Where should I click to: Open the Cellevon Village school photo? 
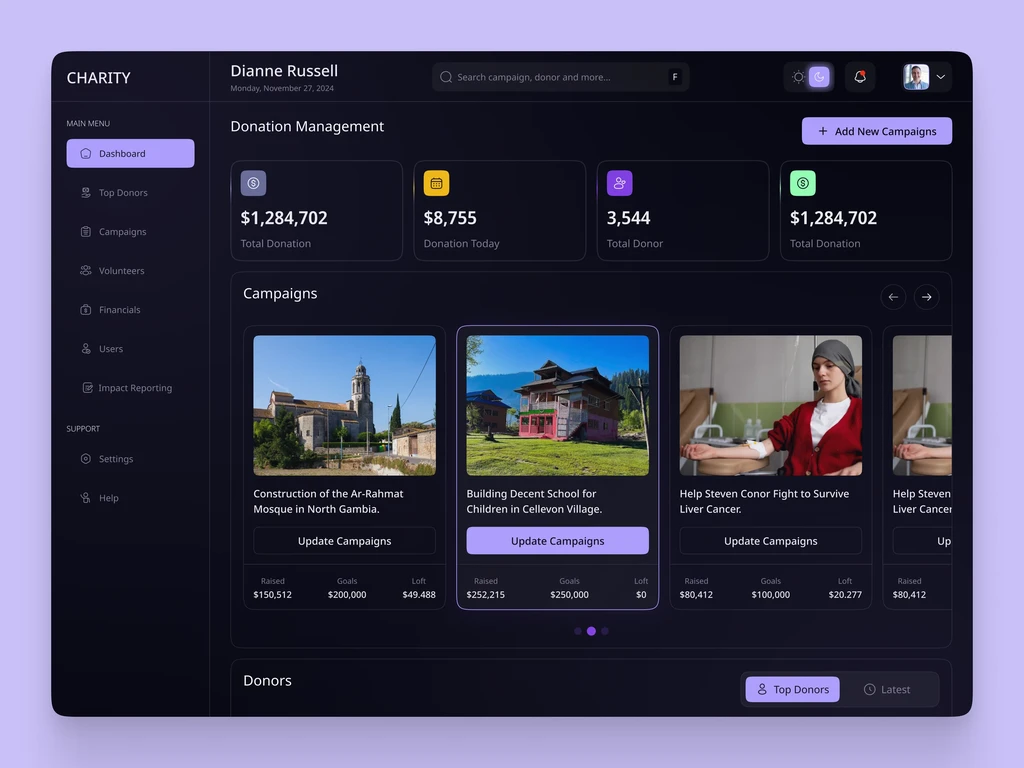click(557, 406)
